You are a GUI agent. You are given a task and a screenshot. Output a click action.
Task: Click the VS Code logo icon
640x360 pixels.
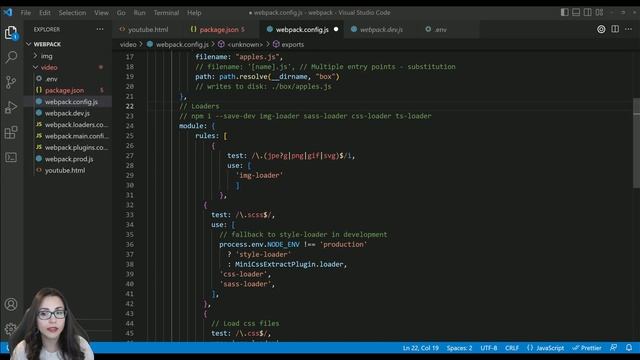[8, 12]
